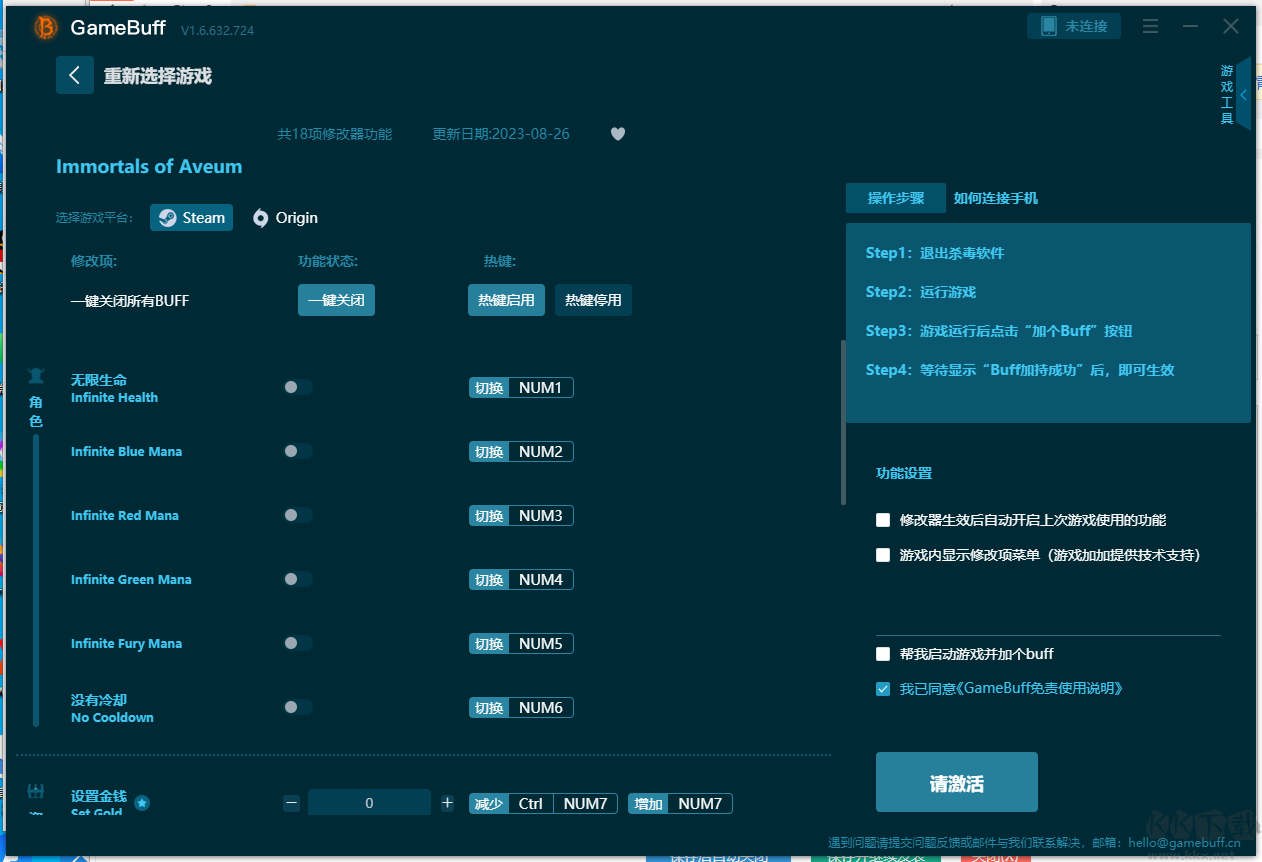Open the GameBuff免责使用说明 link
1262x862 pixels.
1040,689
